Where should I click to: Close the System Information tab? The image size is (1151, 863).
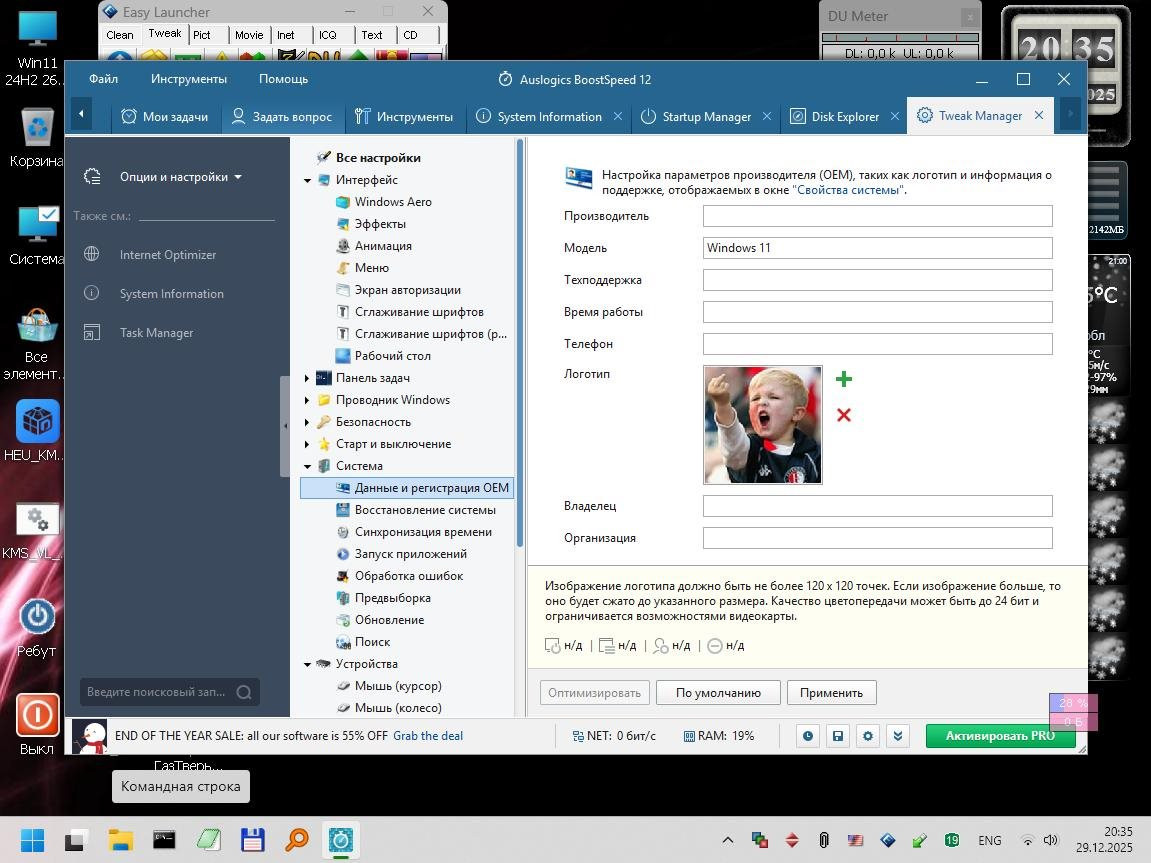point(618,116)
